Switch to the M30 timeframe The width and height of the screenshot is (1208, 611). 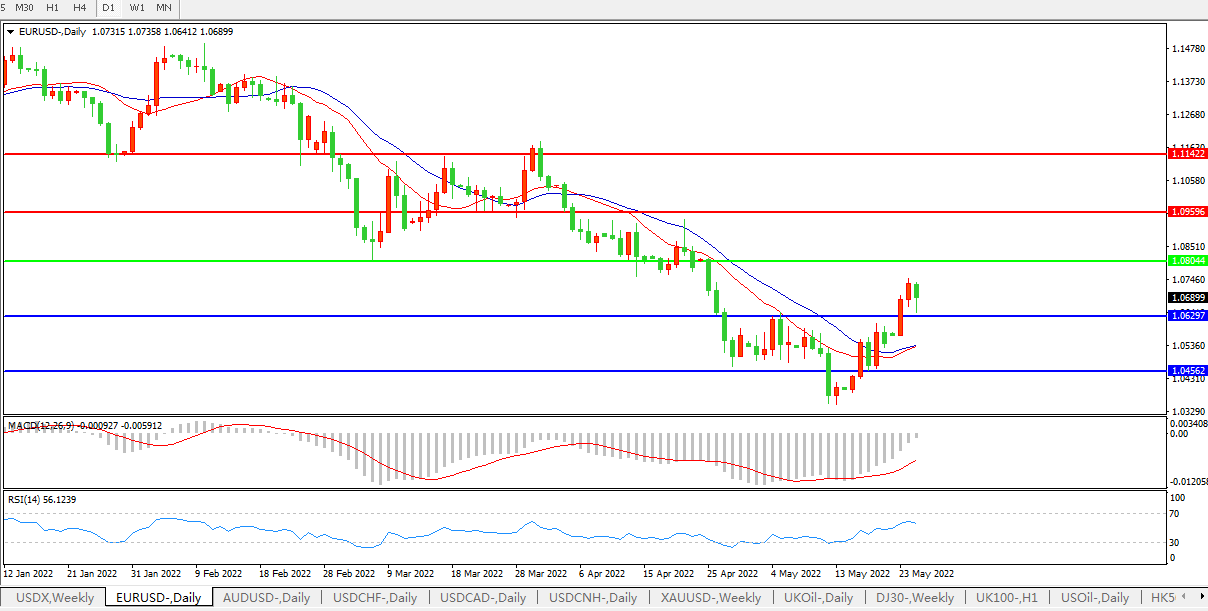point(26,8)
